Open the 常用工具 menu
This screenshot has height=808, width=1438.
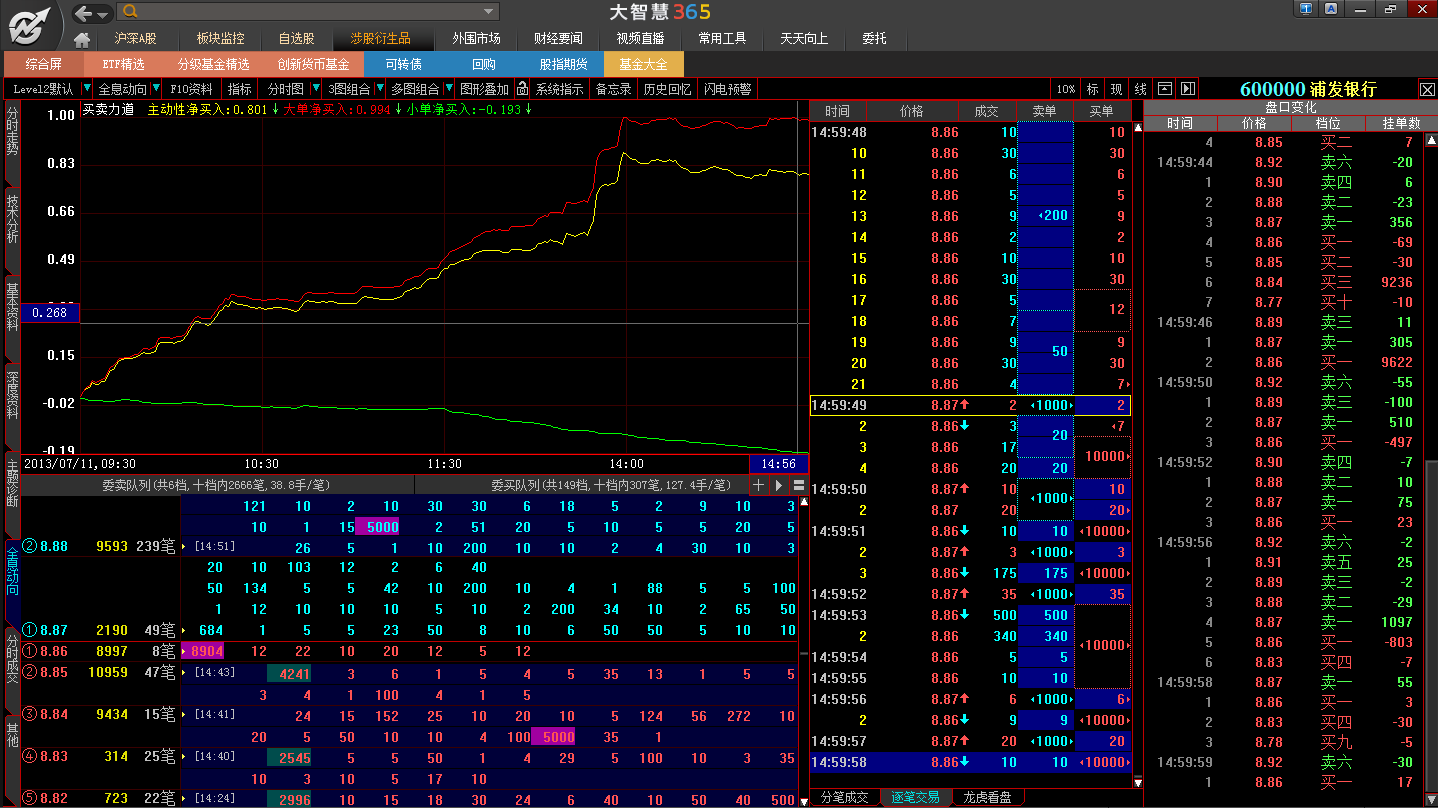(722, 39)
